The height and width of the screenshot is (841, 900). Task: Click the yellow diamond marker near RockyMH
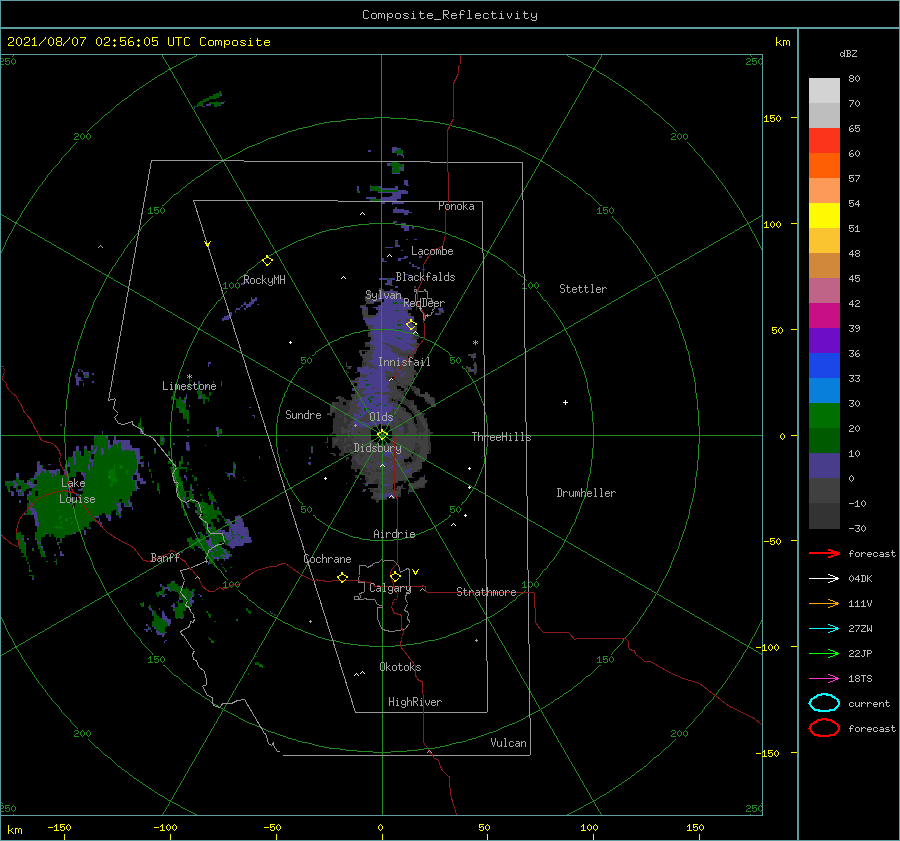(267, 261)
